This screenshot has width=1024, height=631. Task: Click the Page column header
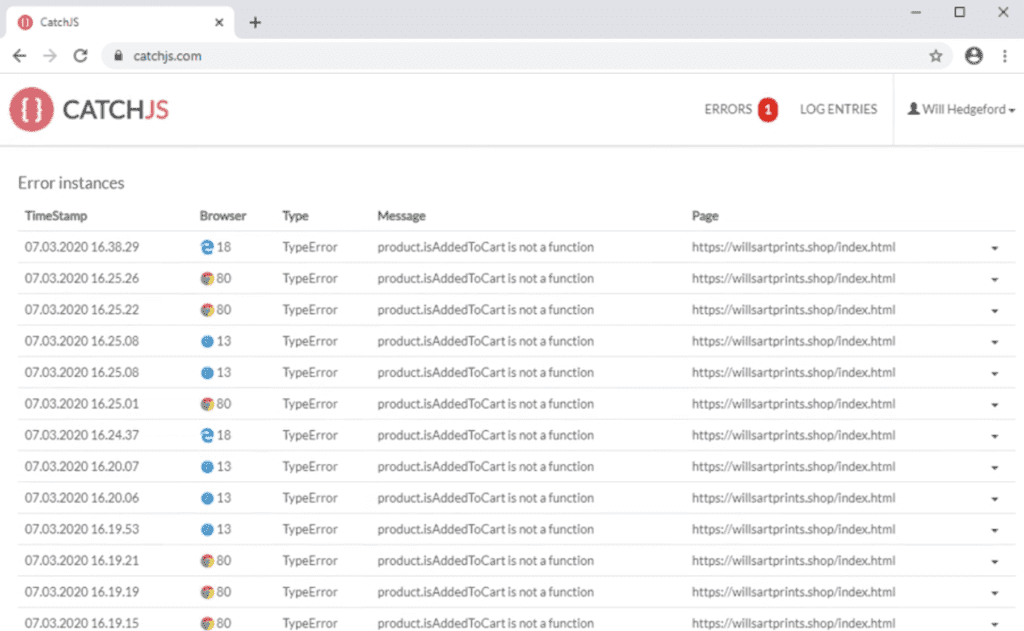(705, 216)
